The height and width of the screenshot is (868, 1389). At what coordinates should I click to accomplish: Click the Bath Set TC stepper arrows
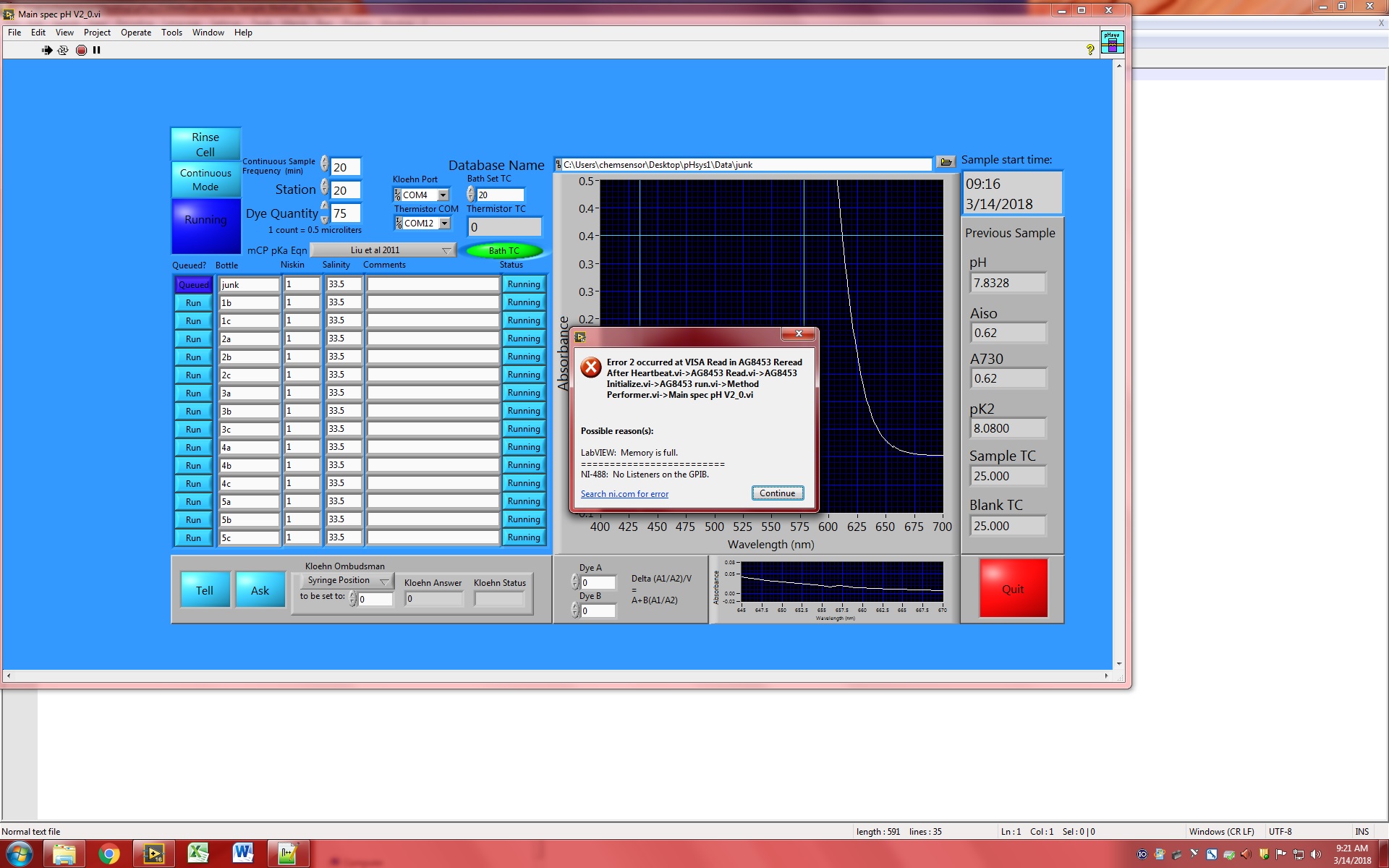tap(471, 194)
